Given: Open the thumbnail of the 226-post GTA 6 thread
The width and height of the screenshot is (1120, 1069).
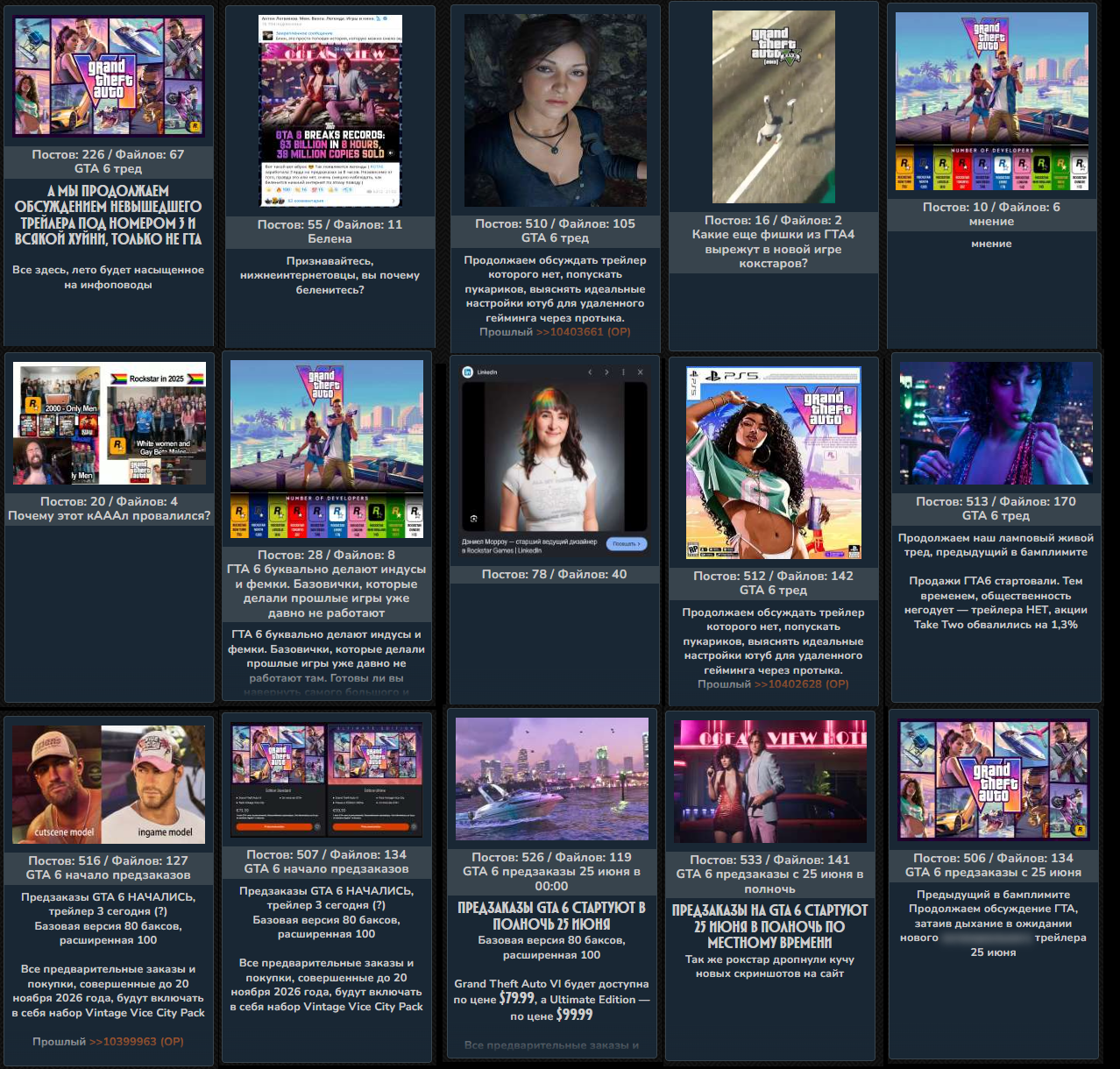Looking at the screenshot, I should click(x=109, y=76).
